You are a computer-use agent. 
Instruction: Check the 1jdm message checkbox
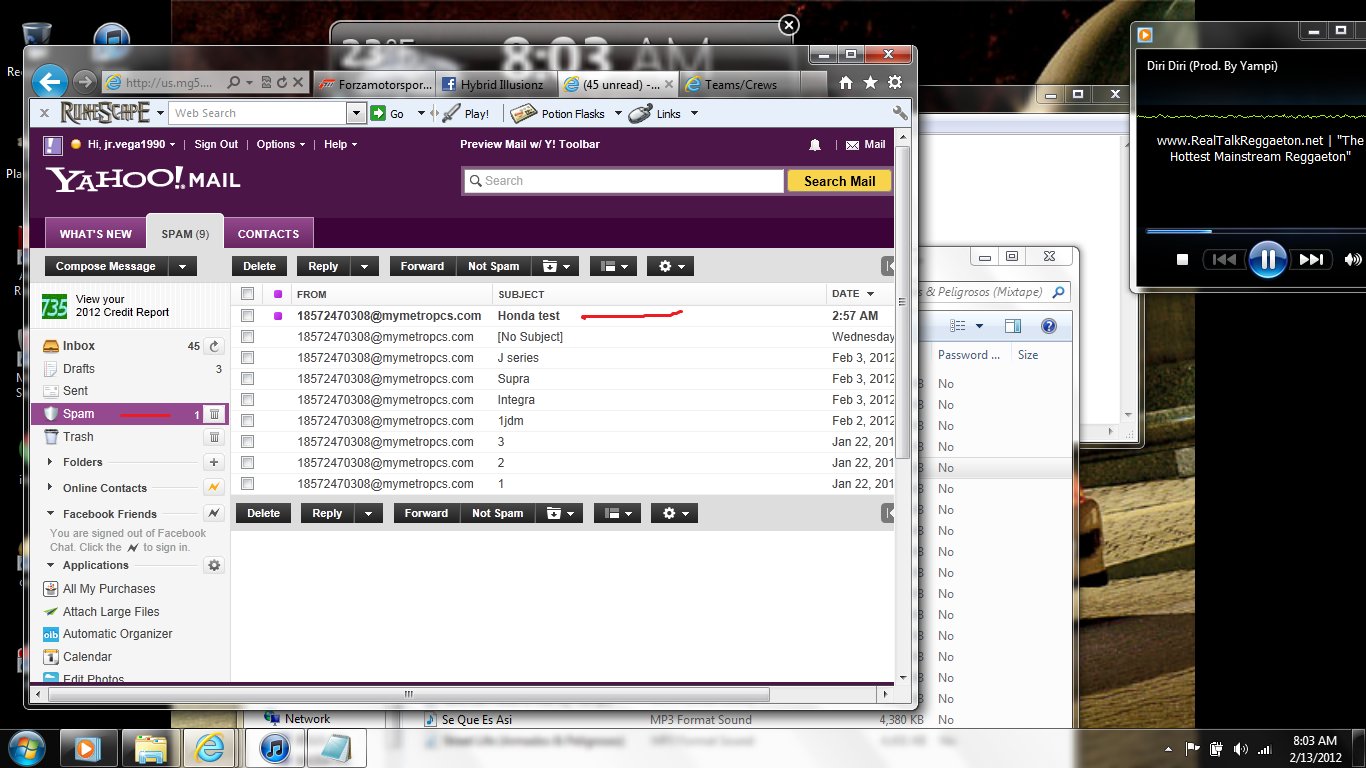click(x=248, y=421)
